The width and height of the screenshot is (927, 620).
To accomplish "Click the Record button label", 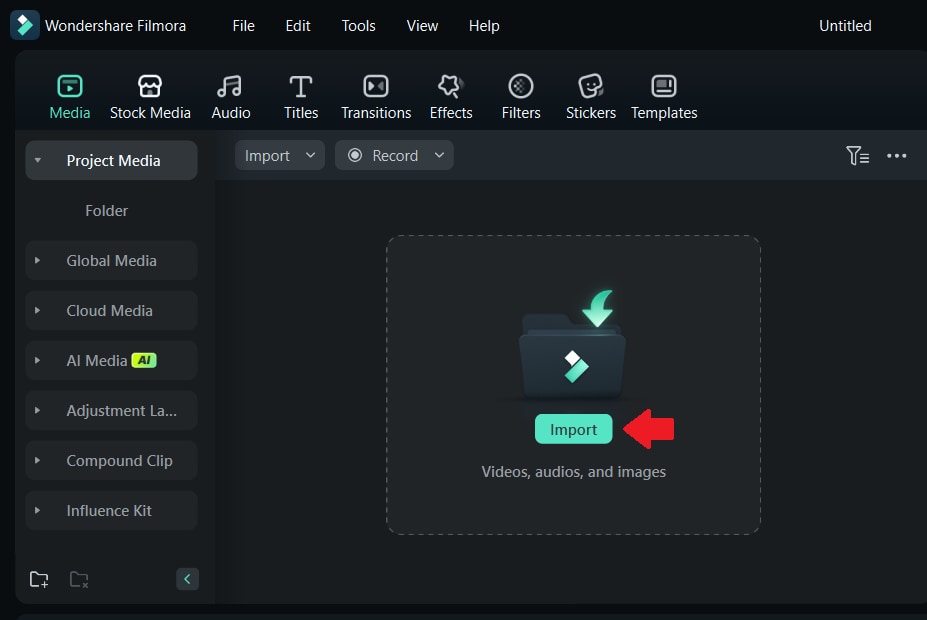I will click(395, 155).
